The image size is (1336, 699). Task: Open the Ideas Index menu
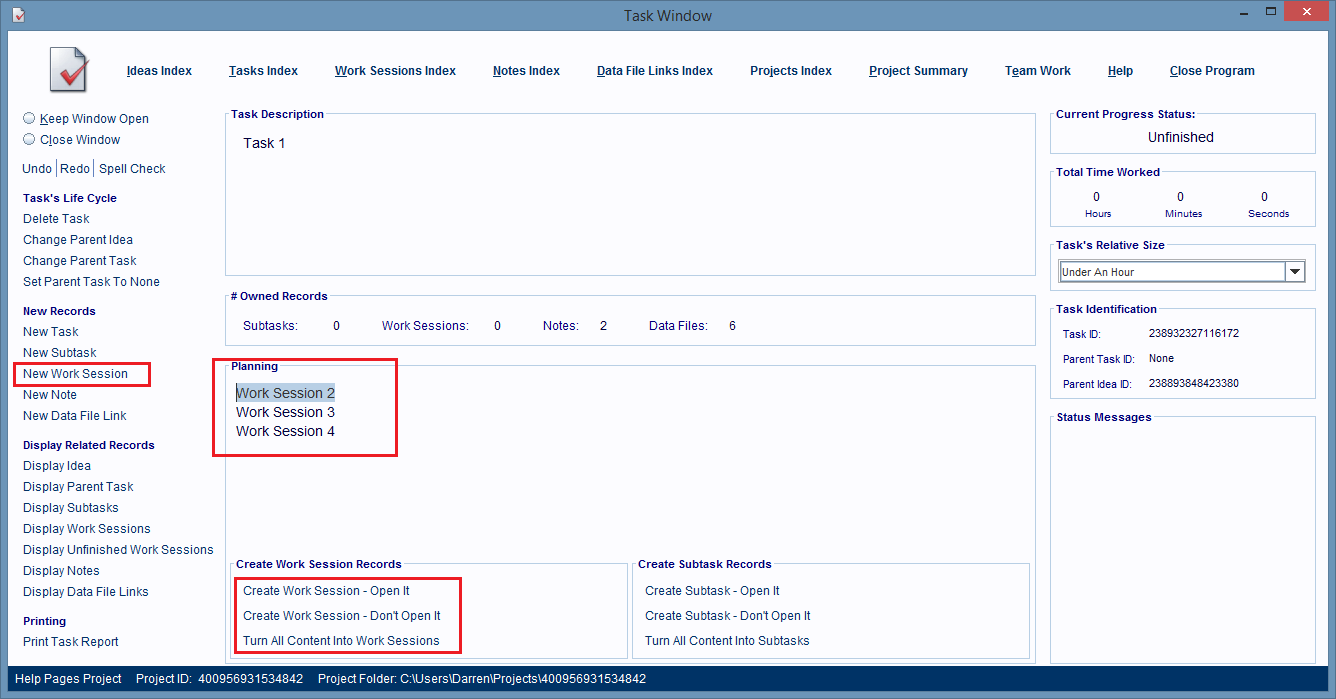[159, 71]
